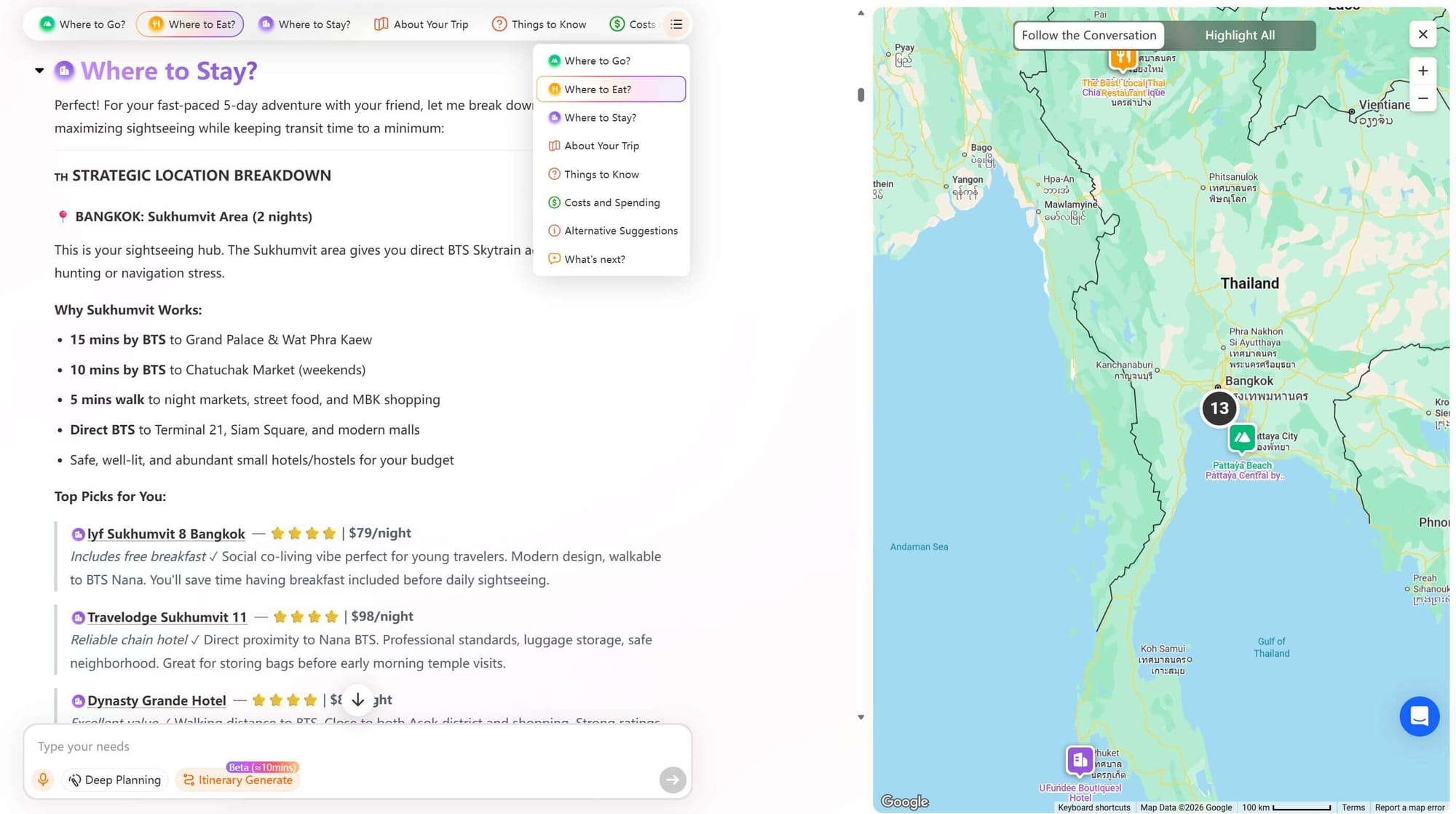Open the 13-location cluster marker on map
The width and height of the screenshot is (1456, 814).
(1219, 408)
